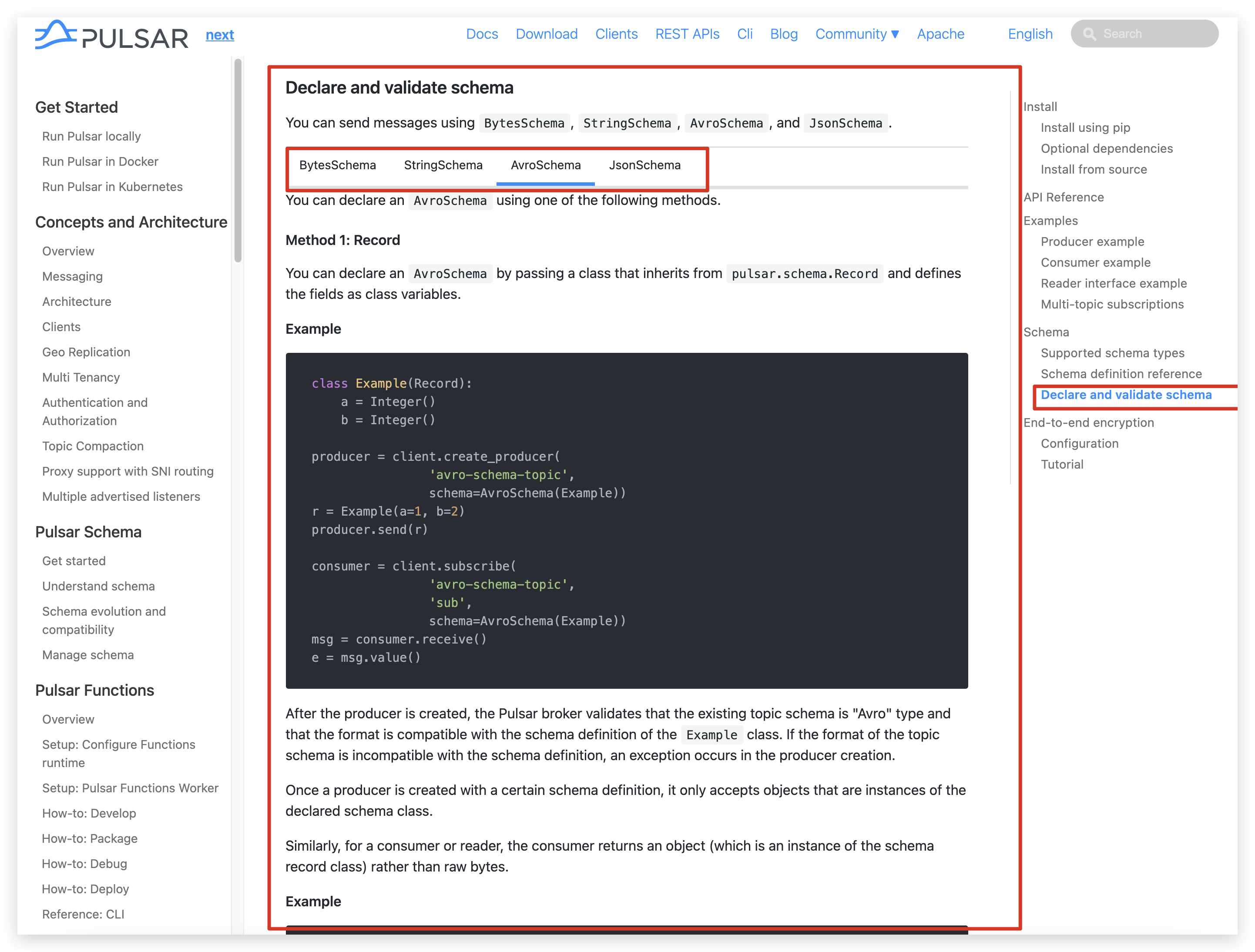Open Setup: Configure Functions runtime link
The image size is (1255, 952).
[x=118, y=754]
